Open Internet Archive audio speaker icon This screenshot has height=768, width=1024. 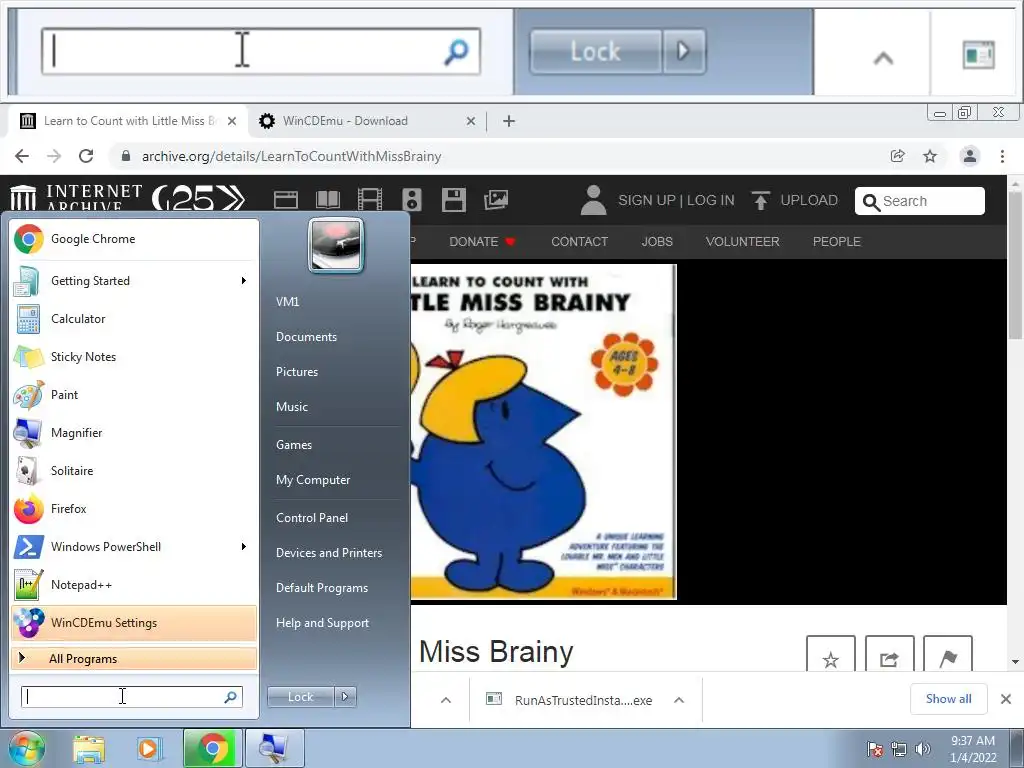pos(411,200)
